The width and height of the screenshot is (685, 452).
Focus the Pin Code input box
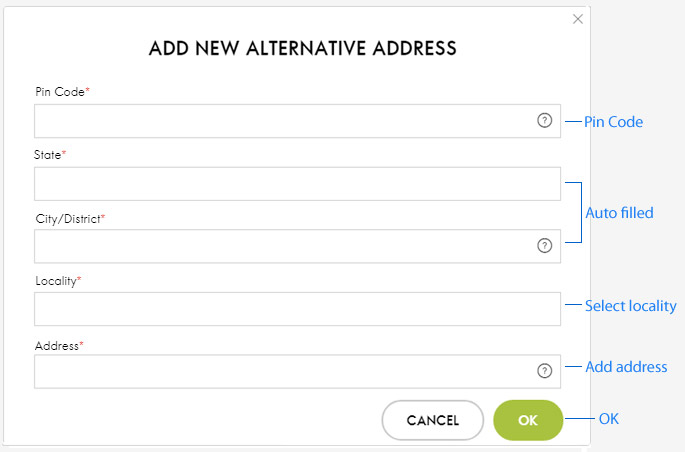297,121
